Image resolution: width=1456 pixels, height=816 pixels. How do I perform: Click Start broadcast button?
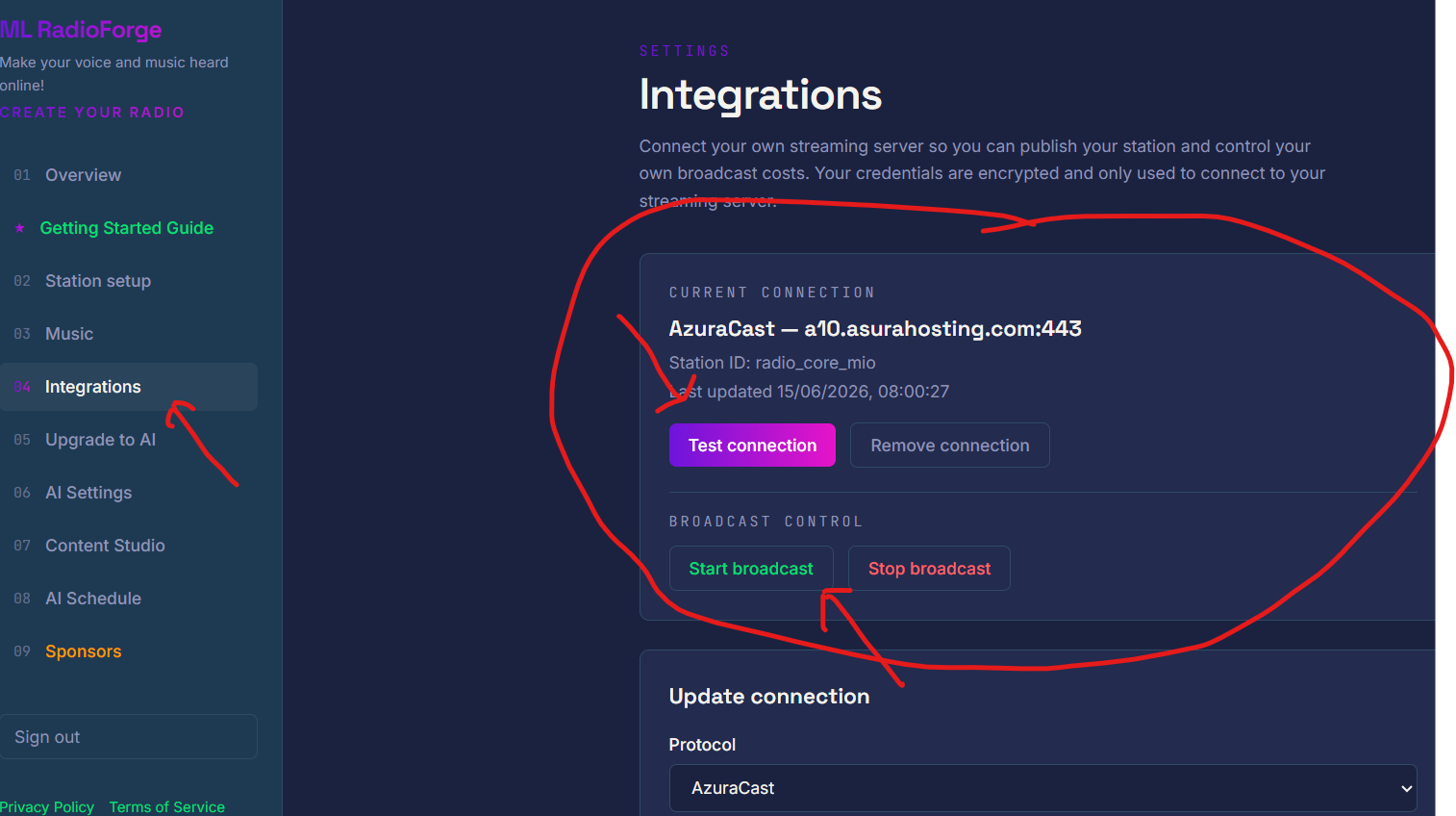pos(751,569)
